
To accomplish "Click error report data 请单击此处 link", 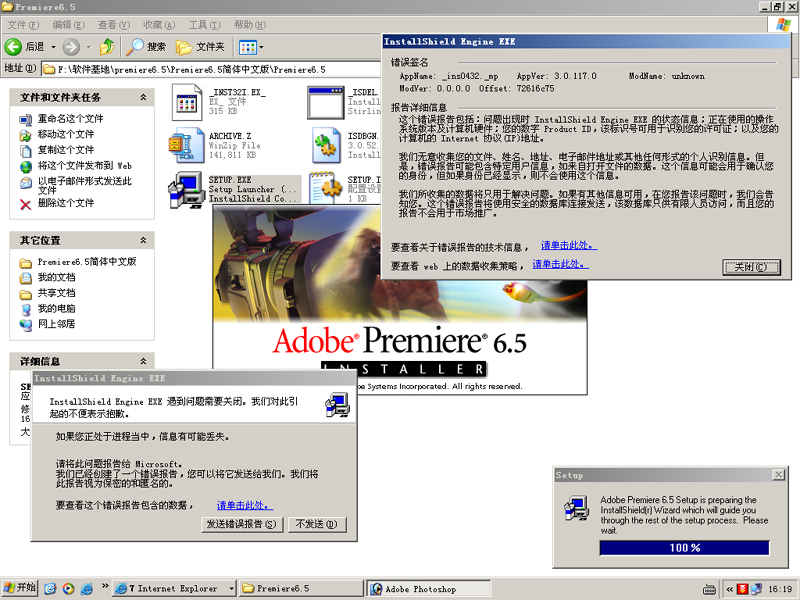I will pyautogui.click(x=245, y=505).
